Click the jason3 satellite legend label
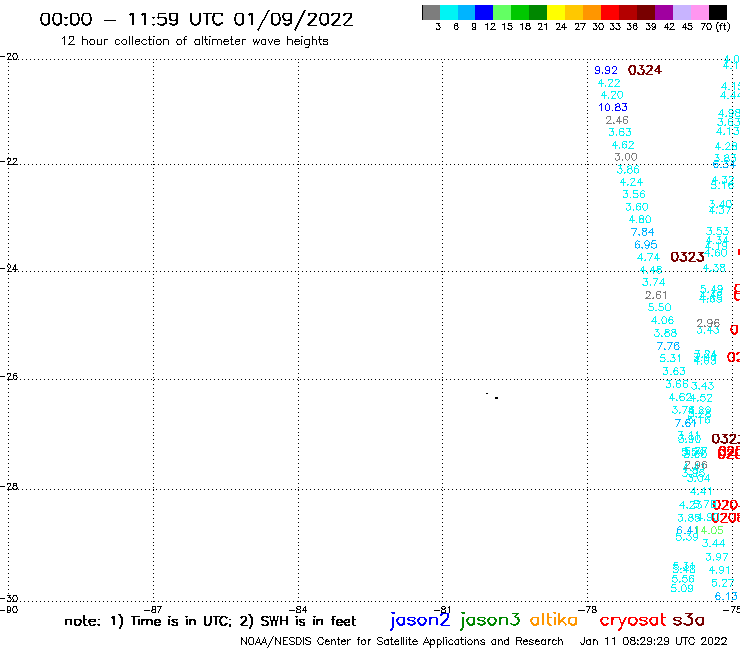 490,620
